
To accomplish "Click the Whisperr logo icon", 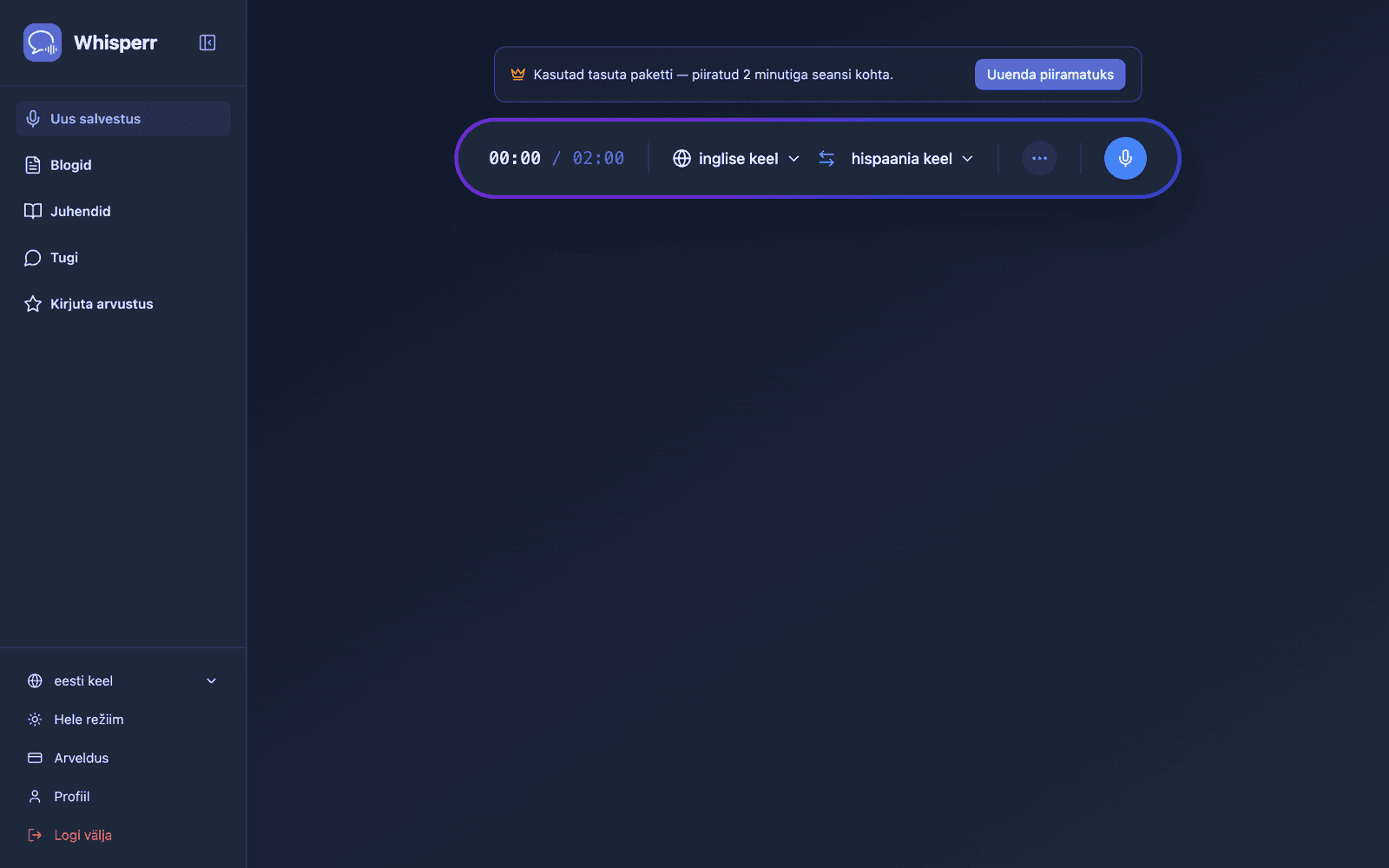I will [43, 43].
